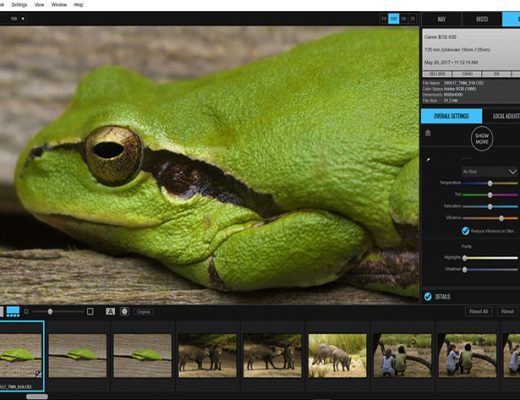The image size is (520, 400).
Task: Toggle Reduce Vibrance on Skin checkbox
Action: click(x=466, y=231)
